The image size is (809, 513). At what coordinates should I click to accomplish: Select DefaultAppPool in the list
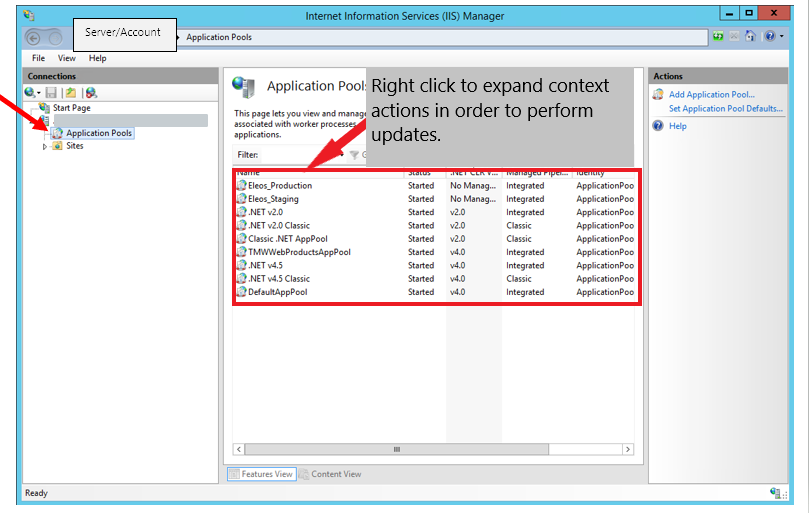click(435, 292)
